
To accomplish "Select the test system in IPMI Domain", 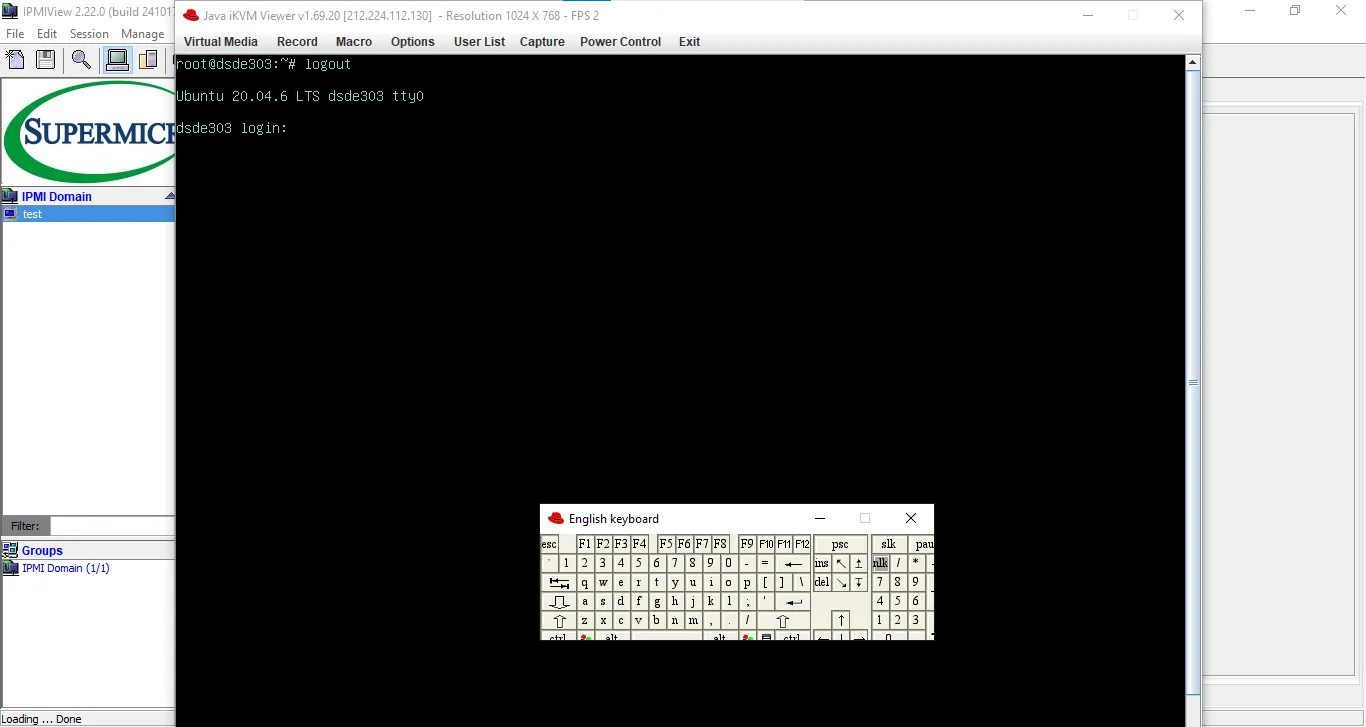I will [33, 214].
